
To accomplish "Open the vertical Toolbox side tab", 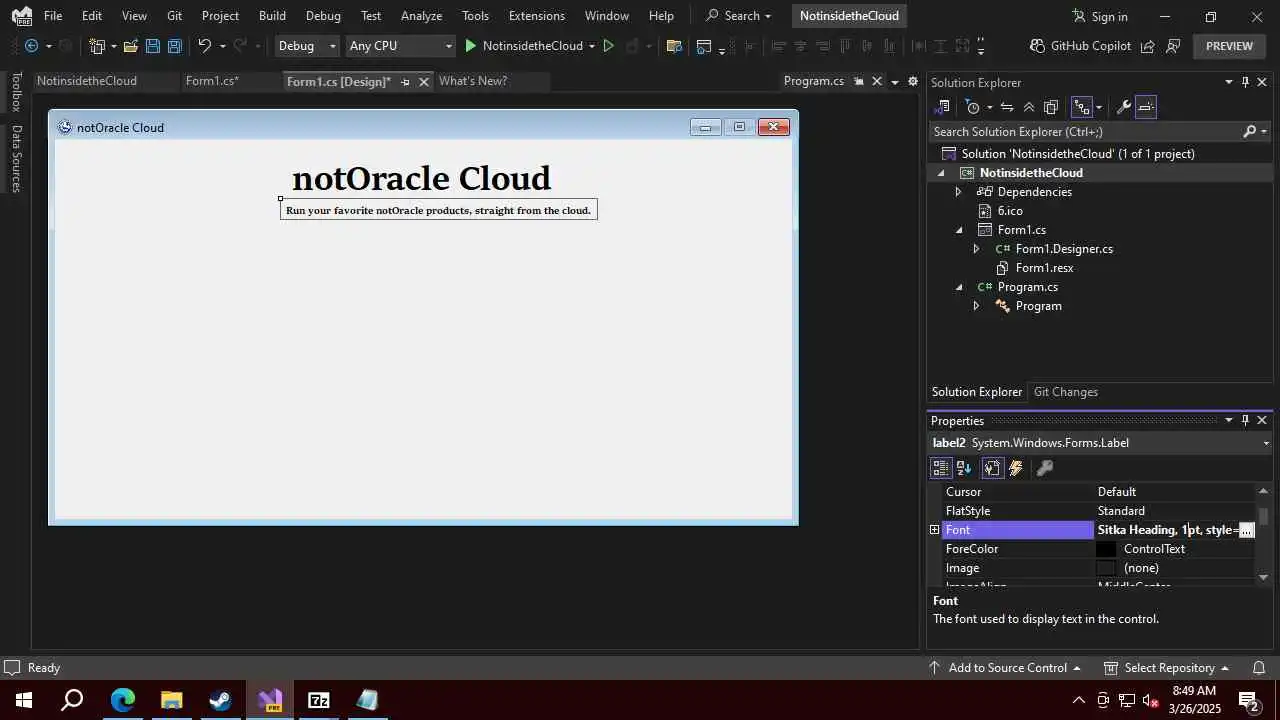I will click(16, 92).
